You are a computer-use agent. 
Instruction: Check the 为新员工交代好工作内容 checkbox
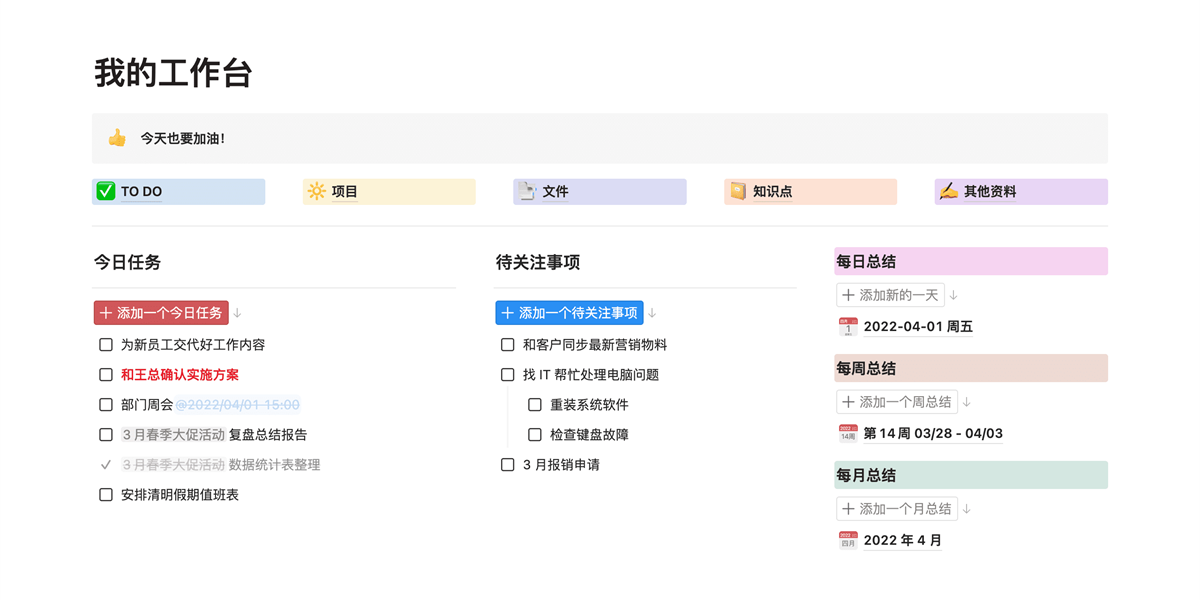[x=106, y=345]
